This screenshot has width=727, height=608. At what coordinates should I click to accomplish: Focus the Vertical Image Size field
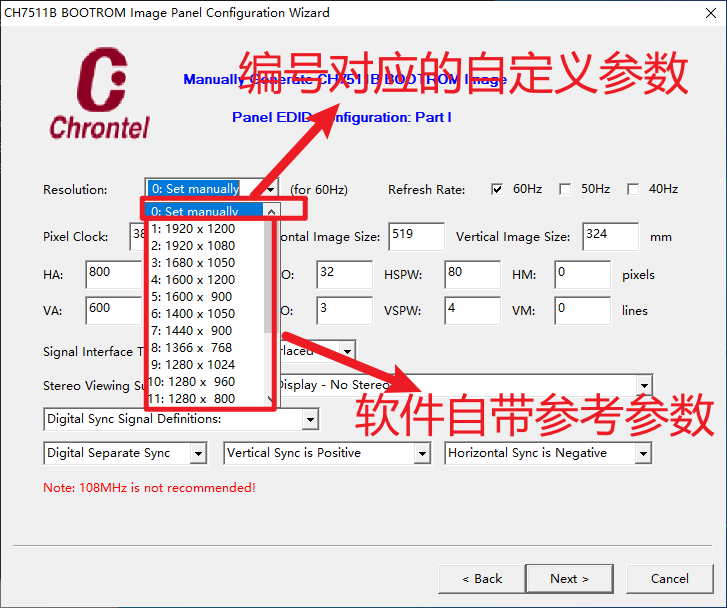(610, 237)
